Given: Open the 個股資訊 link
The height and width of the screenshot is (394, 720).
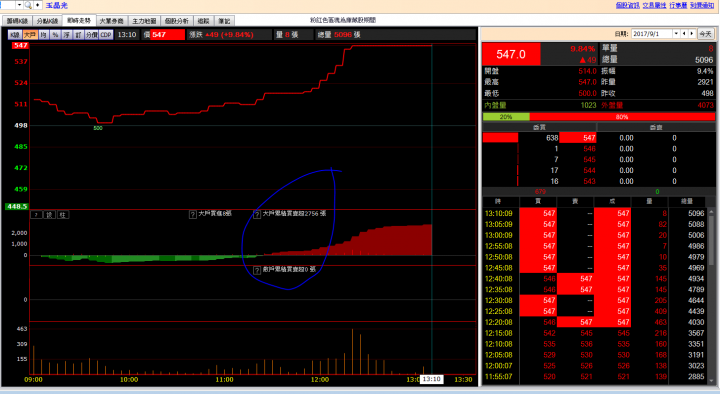Looking at the screenshot, I should click(x=627, y=5).
